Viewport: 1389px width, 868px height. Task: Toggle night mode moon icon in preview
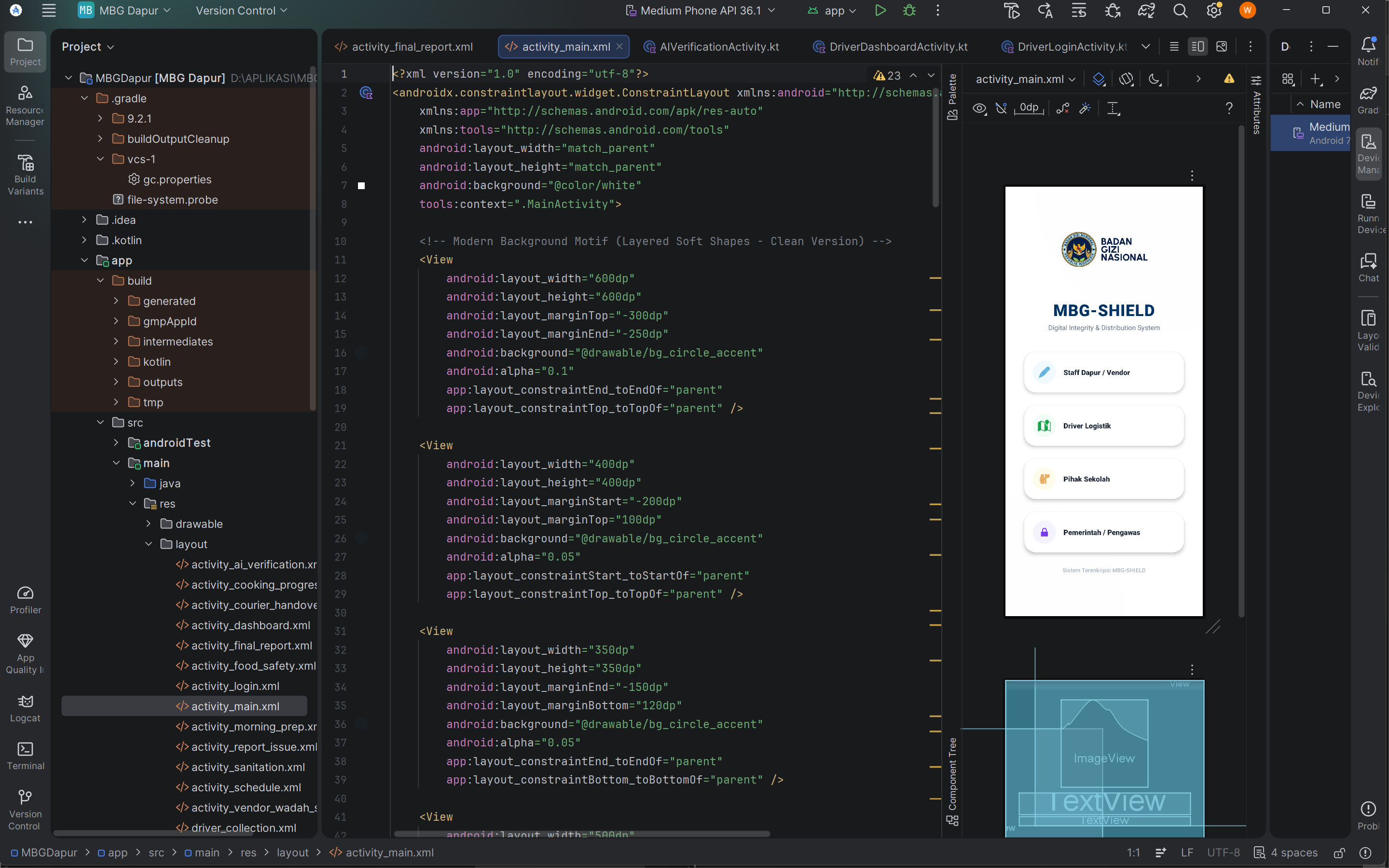tap(1155, 79)
